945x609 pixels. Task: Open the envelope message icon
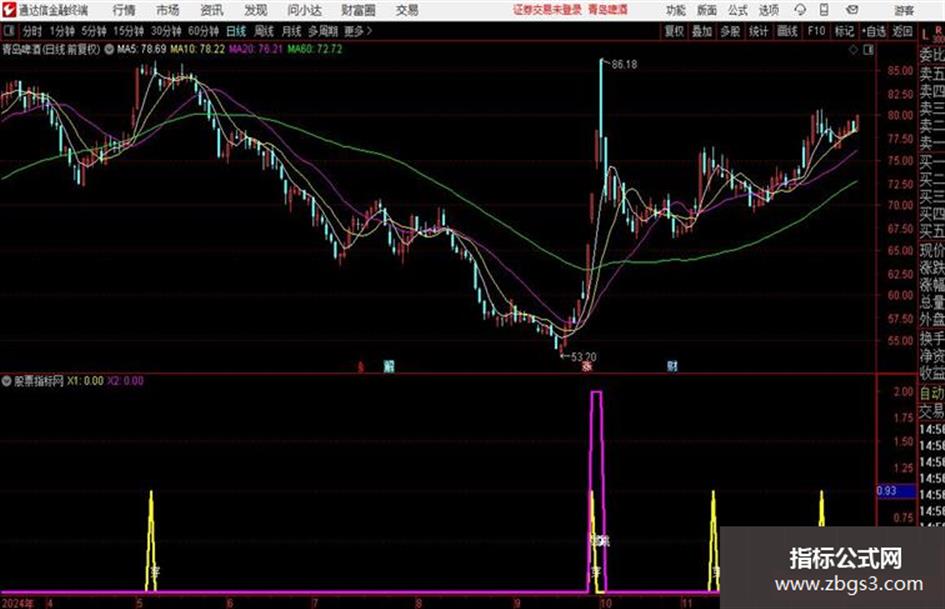[x=852, y=10]
